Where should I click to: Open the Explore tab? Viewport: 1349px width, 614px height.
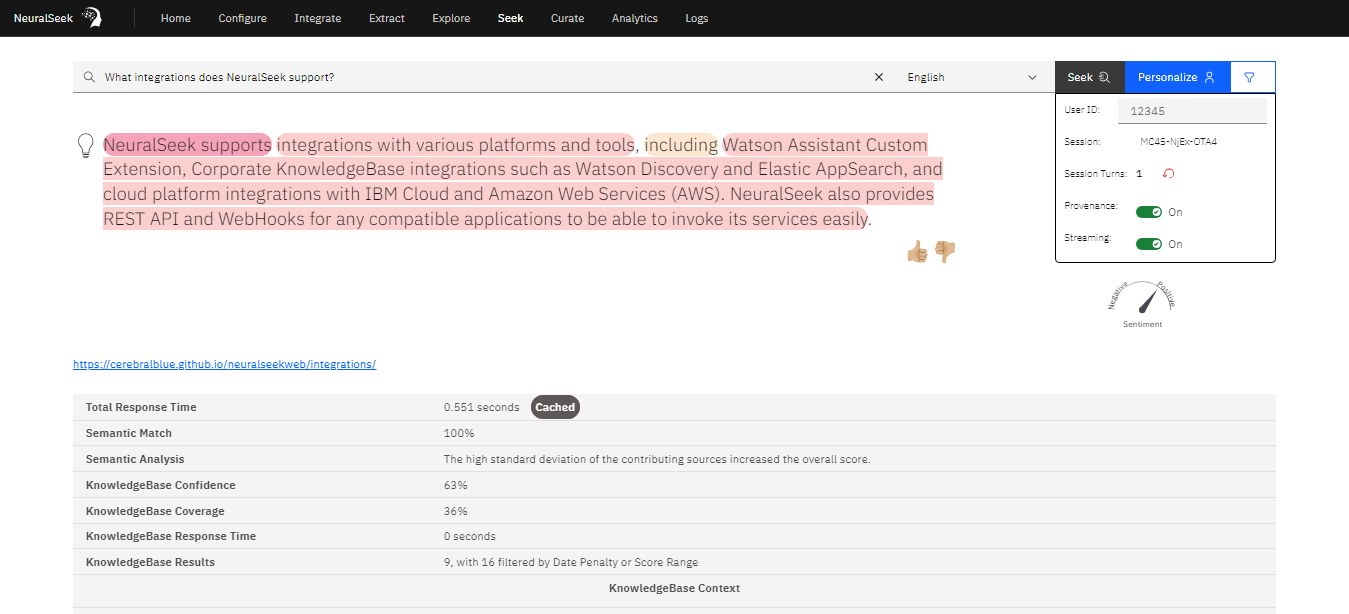click(x=451, y=18)
